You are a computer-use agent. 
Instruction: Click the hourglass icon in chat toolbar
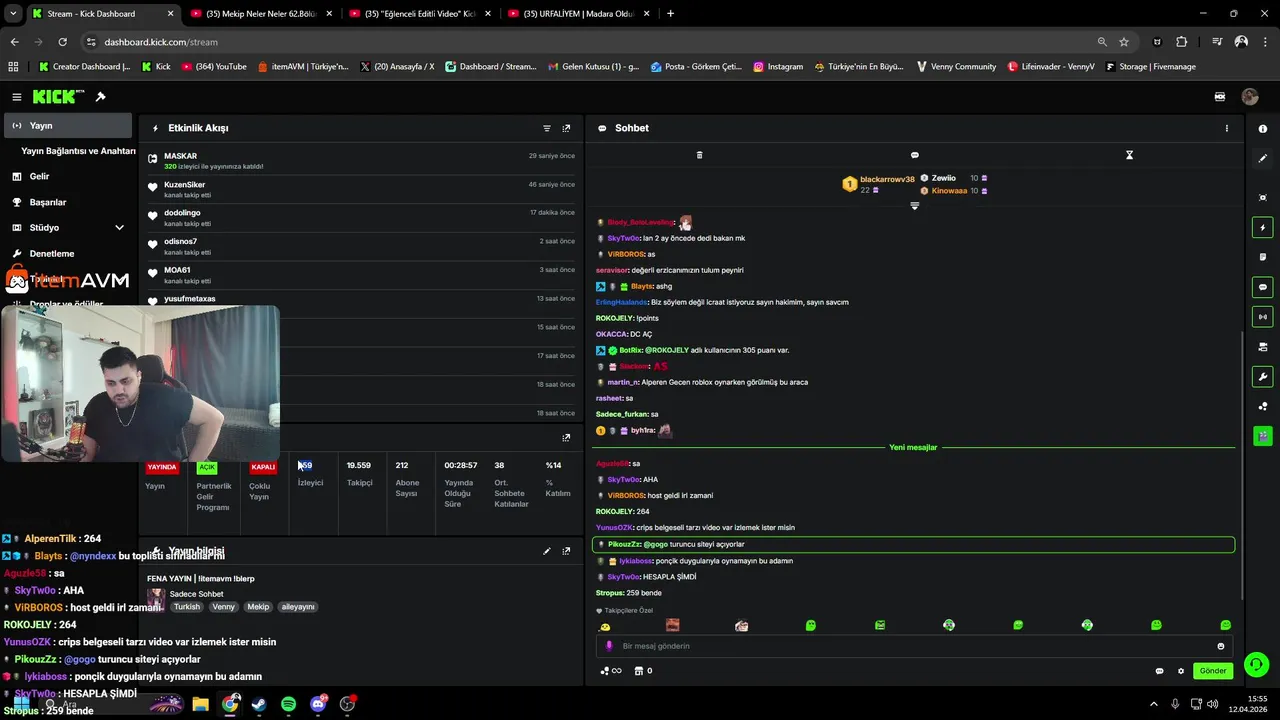coord(1129,155)
